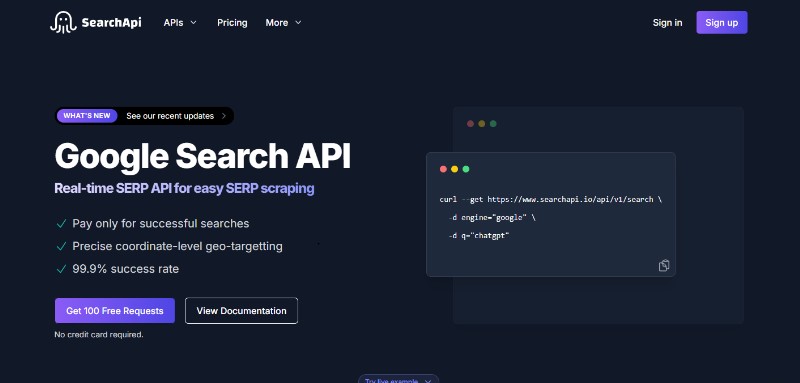Click 'No credit card required.' text
The height and width of the screenshot is (383, 800).
point(99,335)
